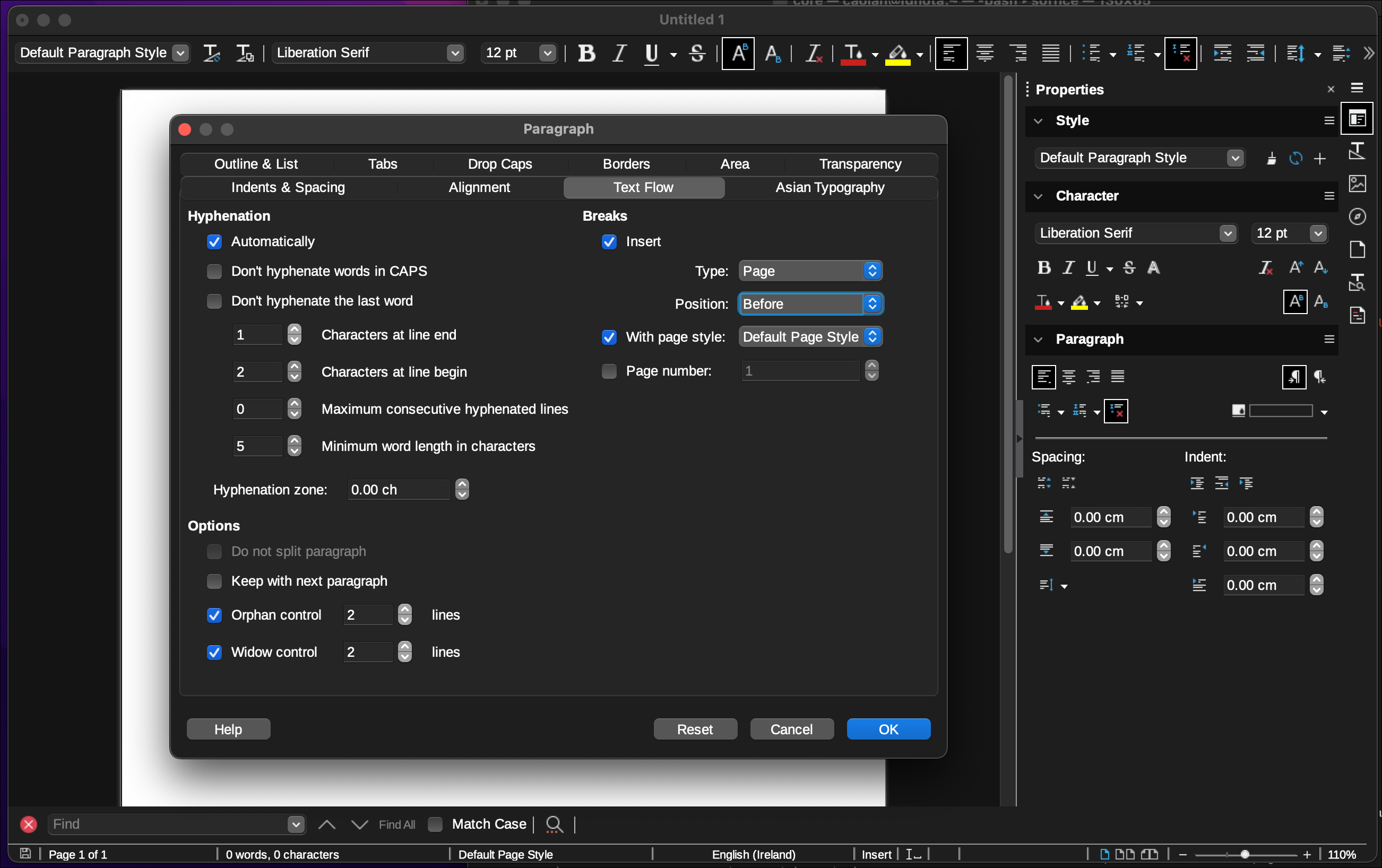Uncheck the Automatically hyphenation checkbox
This screenshot has height=868, width=1382.
point(214,241)
